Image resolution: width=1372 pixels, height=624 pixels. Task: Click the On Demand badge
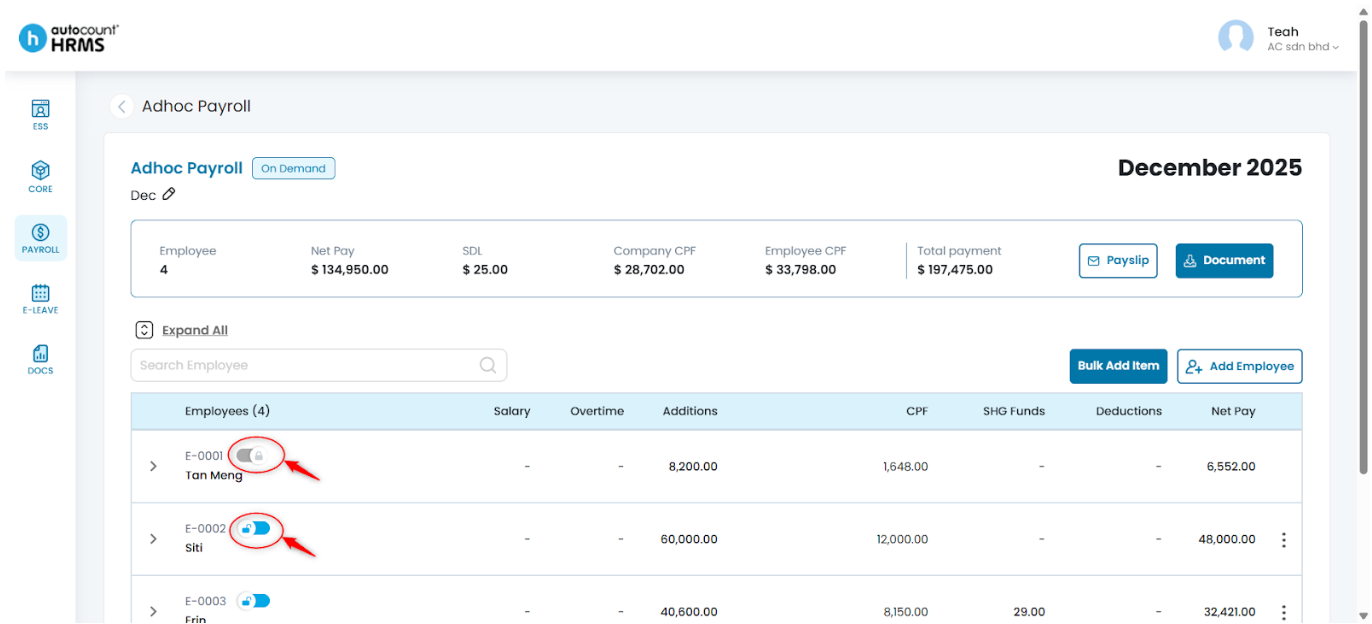[293, 168]
